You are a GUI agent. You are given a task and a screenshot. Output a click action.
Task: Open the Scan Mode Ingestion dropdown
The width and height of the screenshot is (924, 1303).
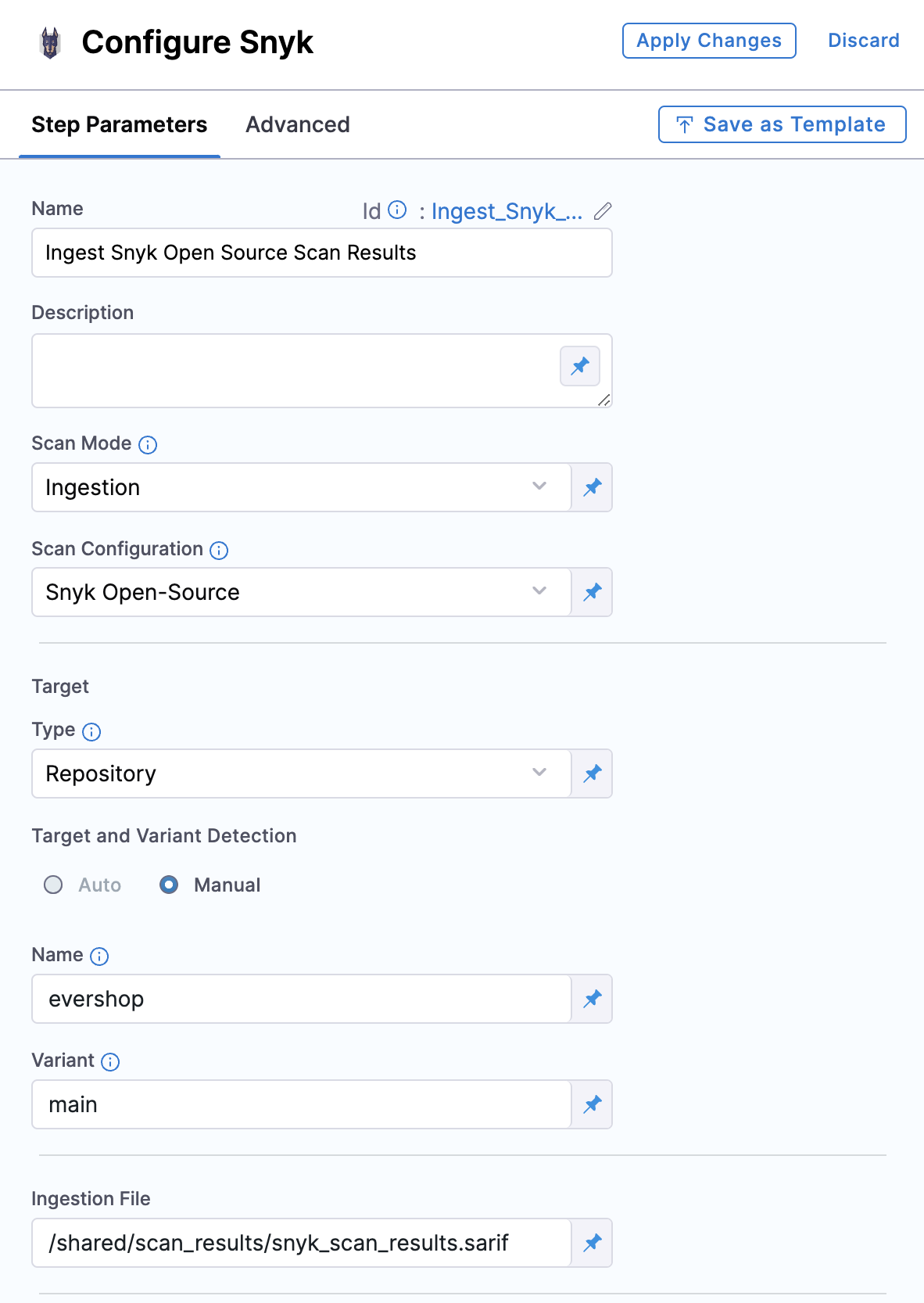point(301,487)
